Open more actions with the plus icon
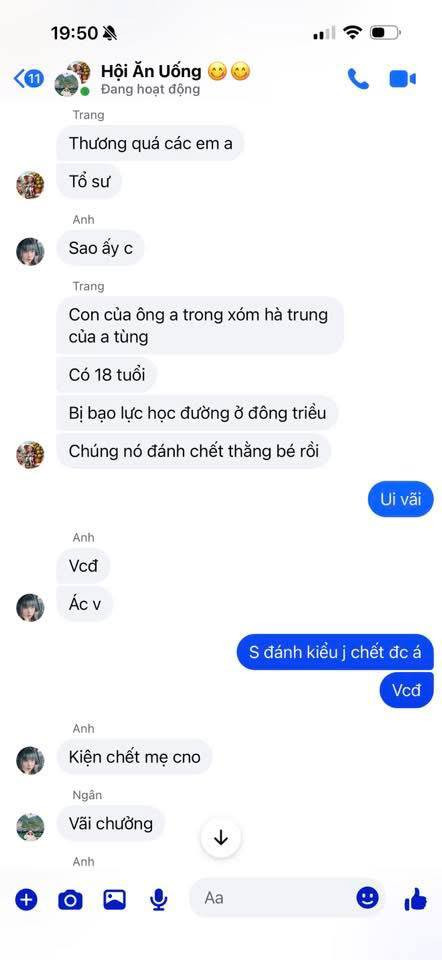Viewport: 442px width, 960px height. click(x=26, y=899)
